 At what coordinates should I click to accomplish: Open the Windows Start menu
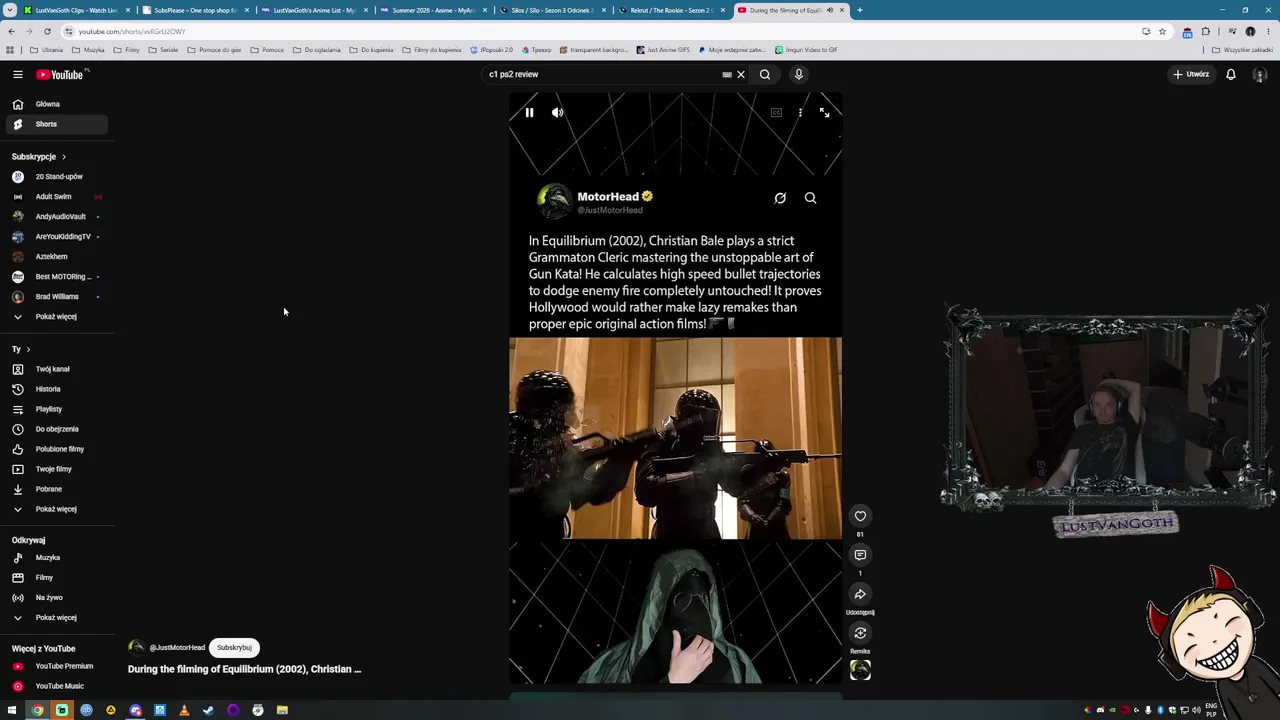[12, 710]
